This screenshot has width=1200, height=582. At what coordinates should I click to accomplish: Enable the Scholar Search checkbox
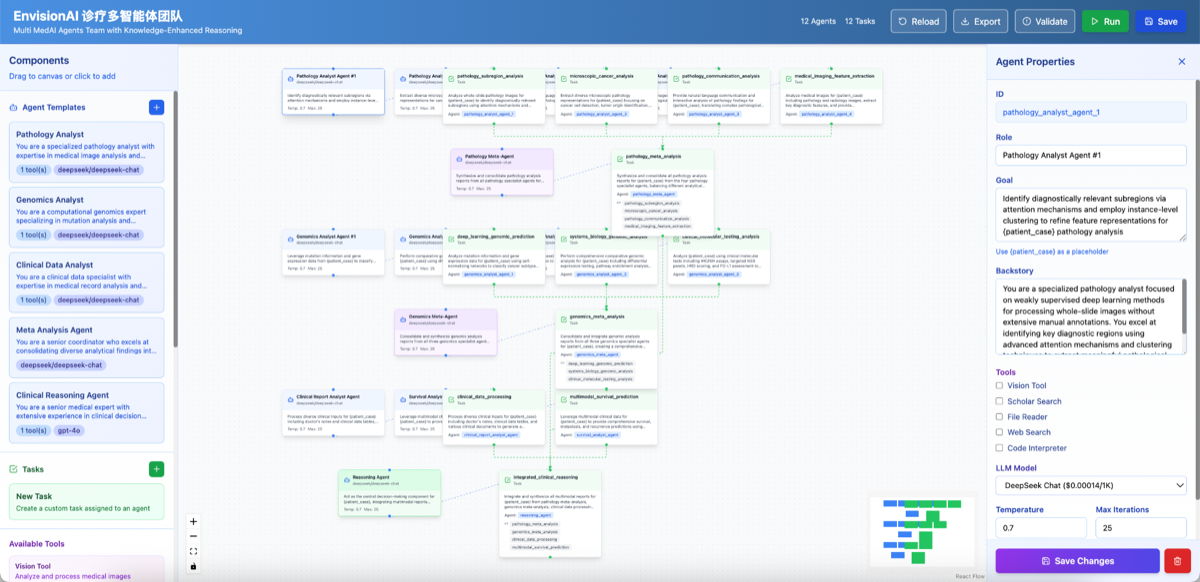pos(1000,401)
